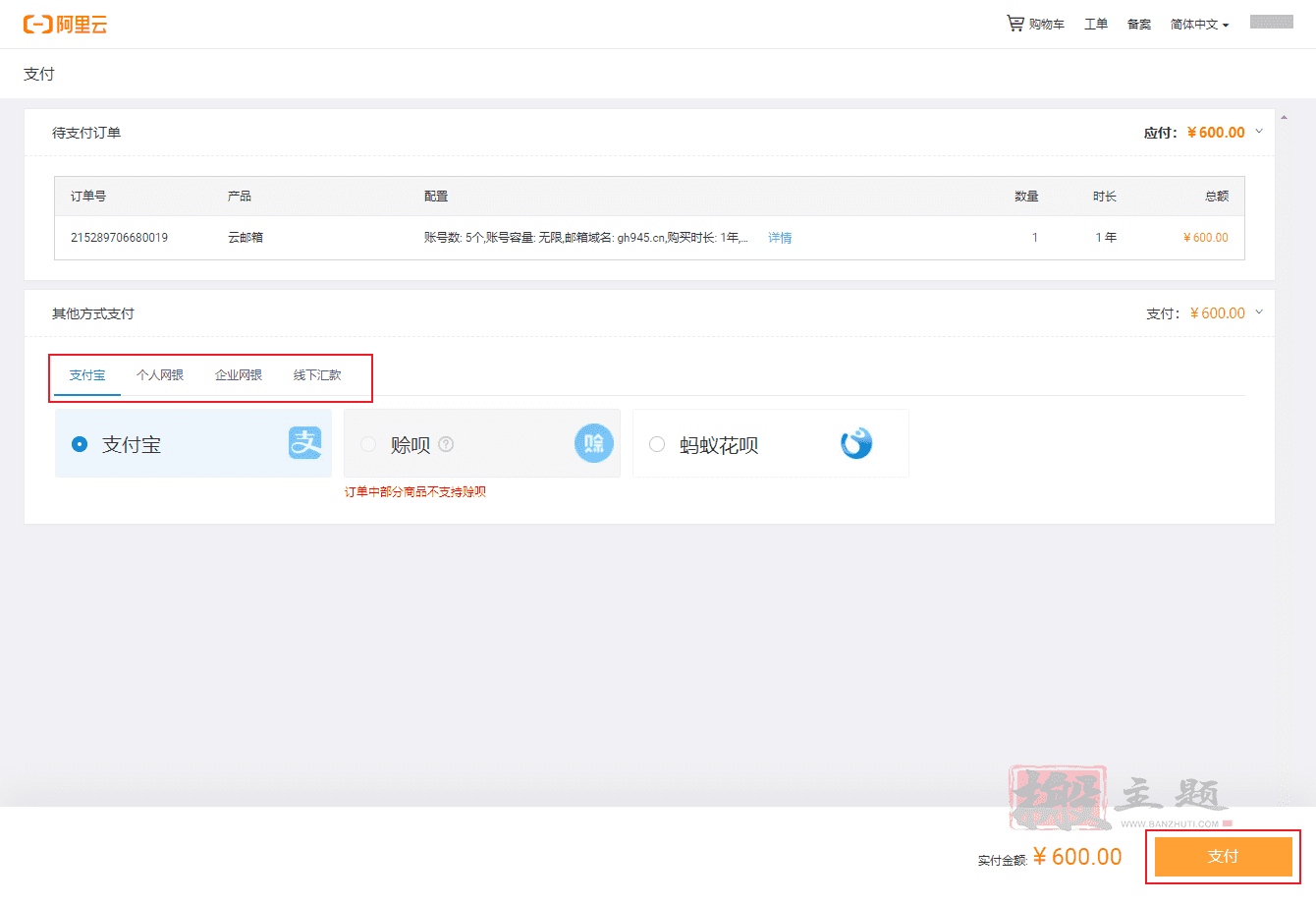Click the 1年 duration cell
This screenshot has height=905, width=1316.
pos(1106,238)
